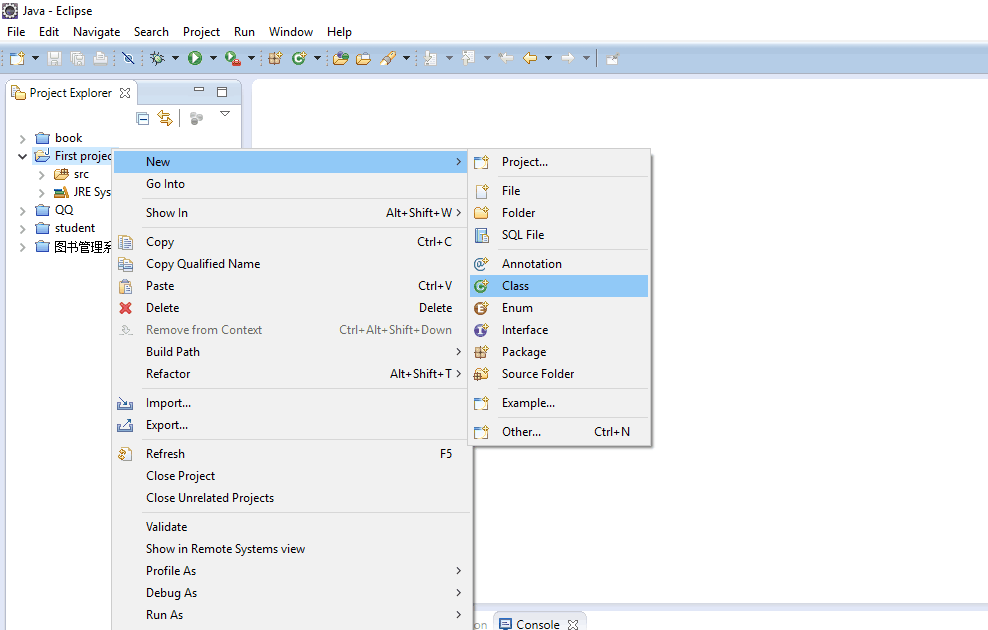Screen dimensions: 988x630
Task: Click the Save toolbar icon
Action: point(55,59)
